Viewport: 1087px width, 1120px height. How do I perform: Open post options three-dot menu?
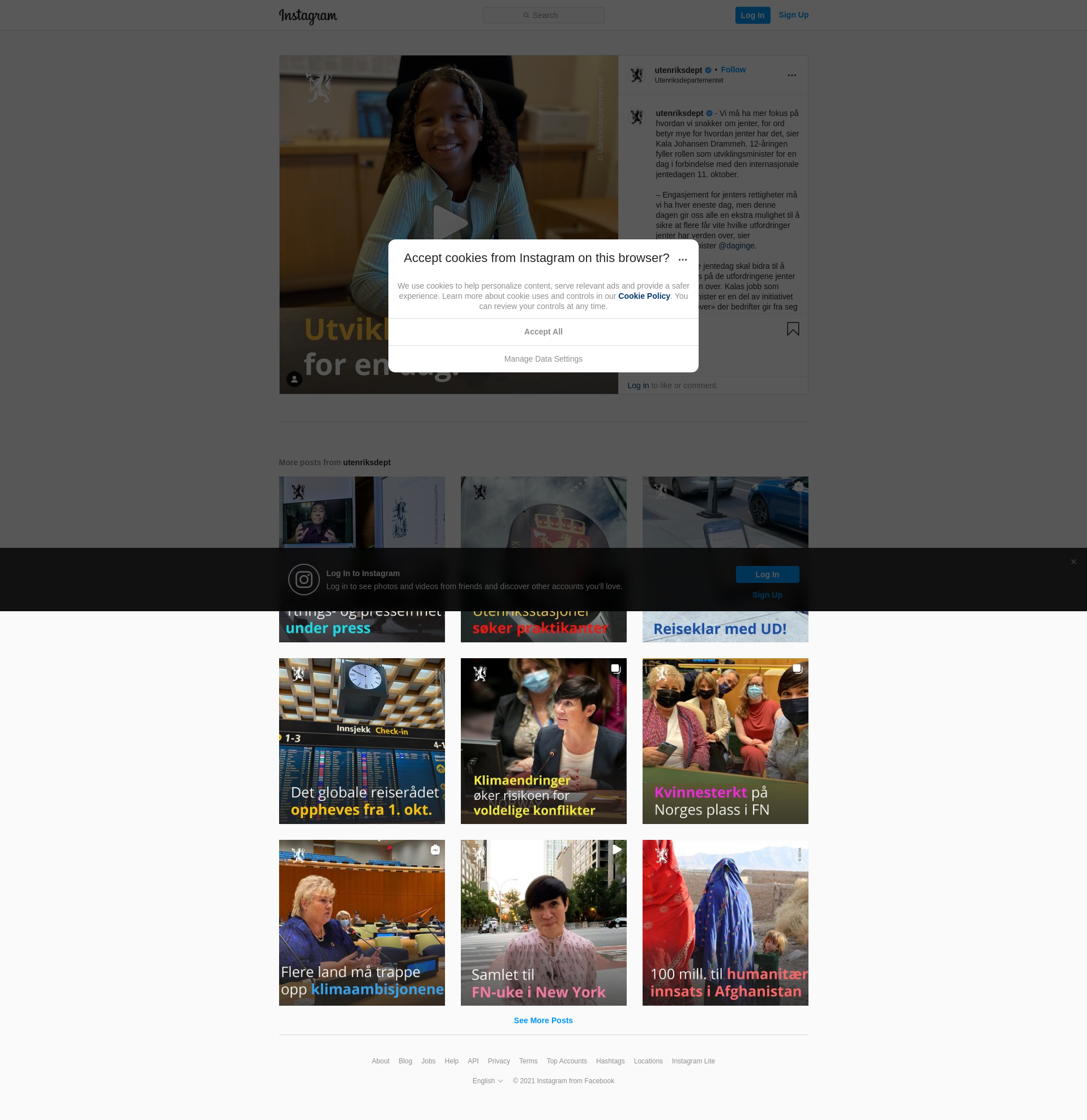[x=791, y=75]
